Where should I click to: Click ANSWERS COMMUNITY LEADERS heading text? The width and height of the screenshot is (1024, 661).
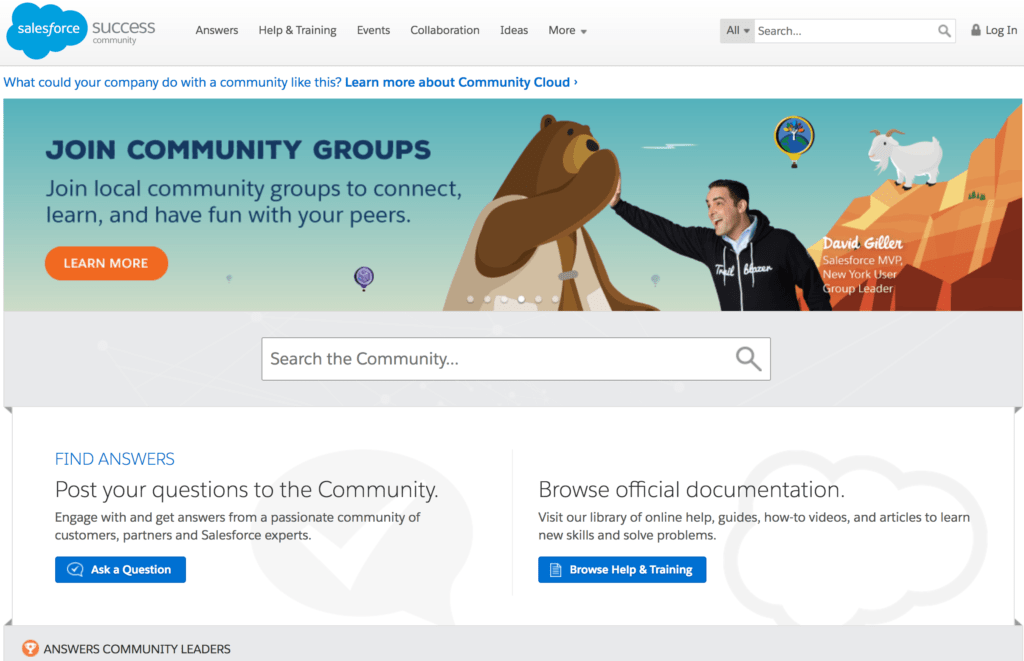[137, 649]
